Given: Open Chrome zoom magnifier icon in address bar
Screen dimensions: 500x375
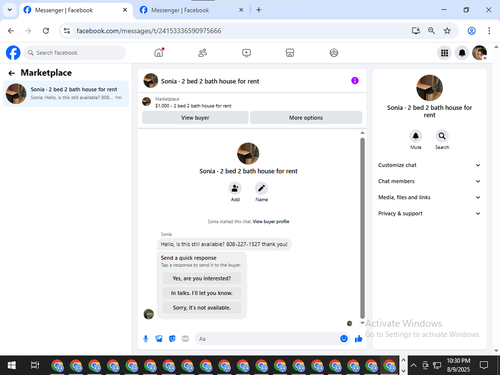Looking at the screenshot, I should point(431,31).
